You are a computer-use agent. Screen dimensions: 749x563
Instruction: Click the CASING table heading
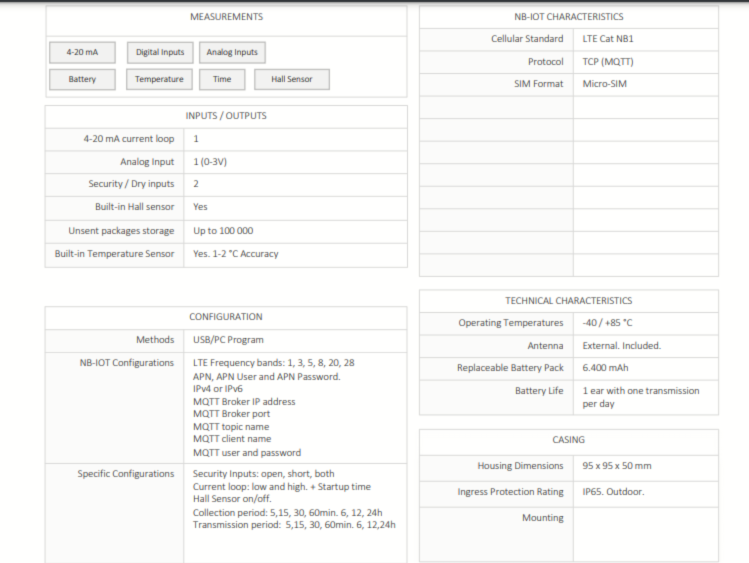(x=568, y=440)
